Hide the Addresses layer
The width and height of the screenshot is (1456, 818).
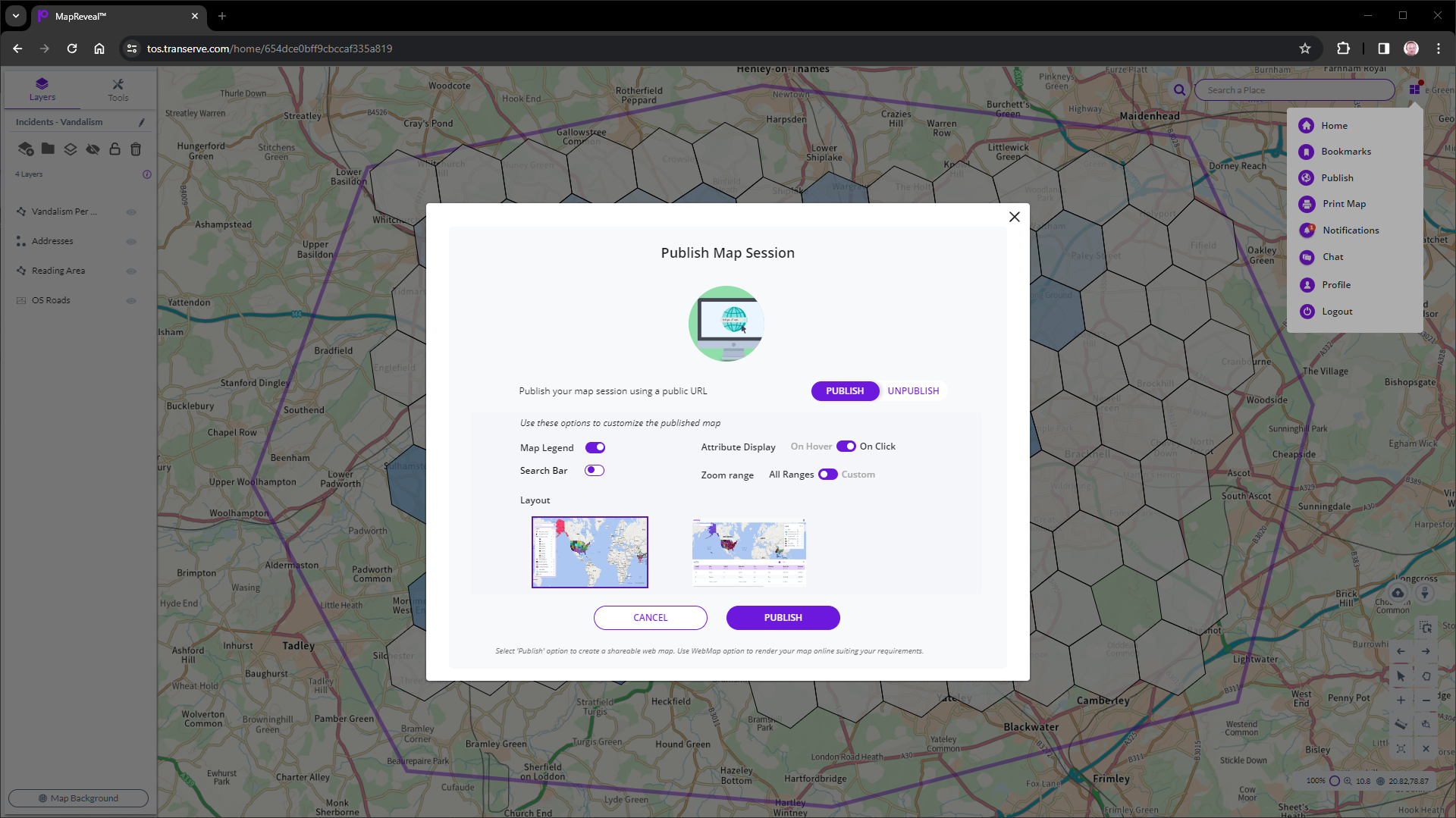coord(131,241)
